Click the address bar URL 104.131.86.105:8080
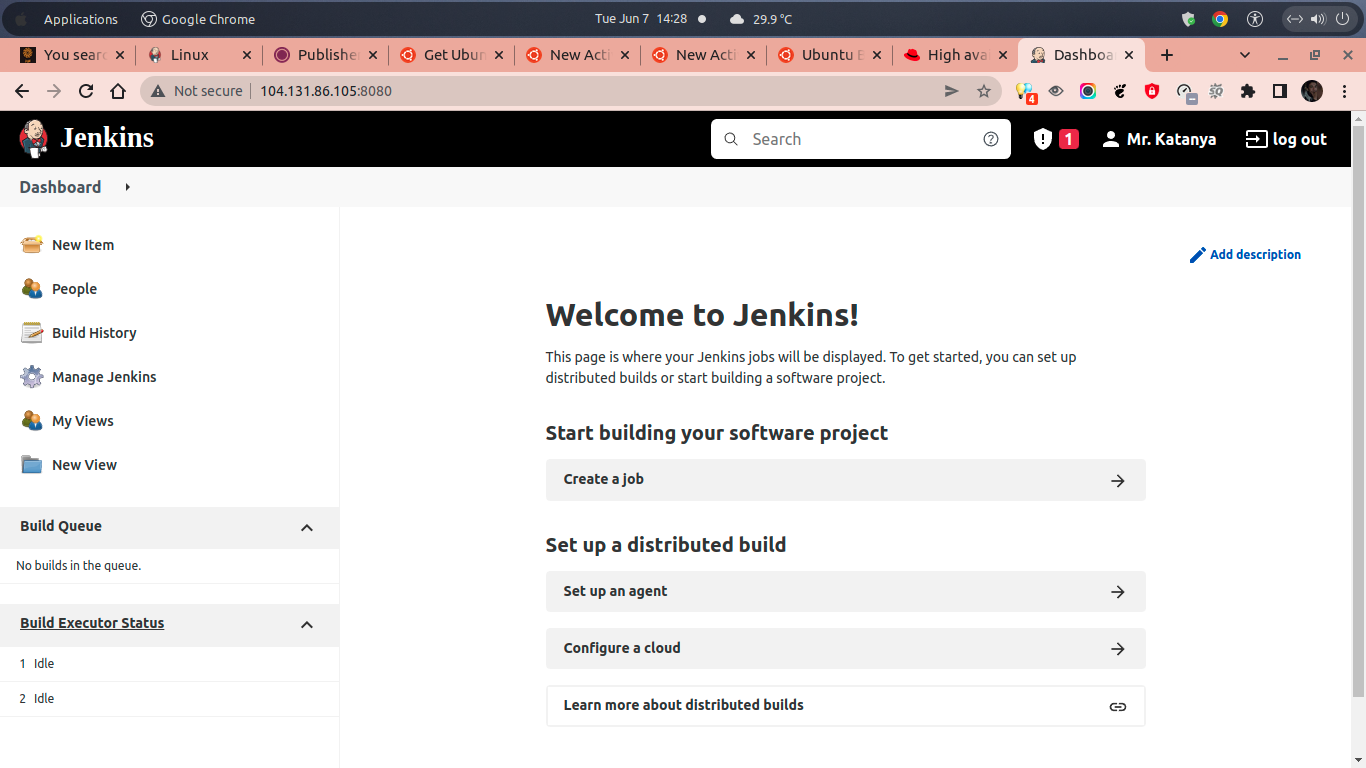Viewport: 1366px width, 768px height. click(x=326, y=91)
